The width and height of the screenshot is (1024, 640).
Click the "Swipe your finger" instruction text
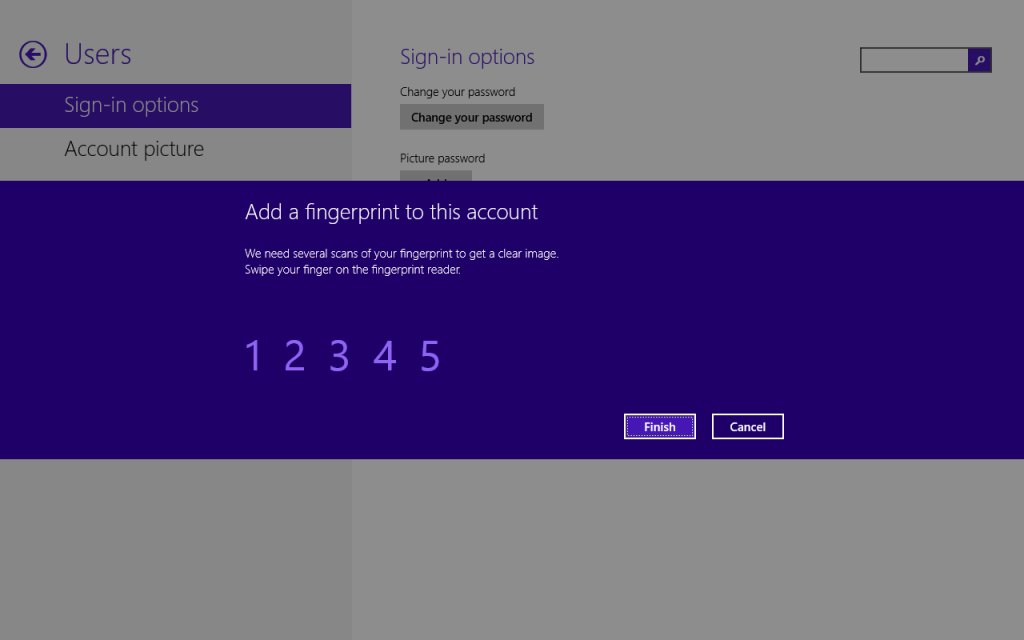tap(352, 270)
